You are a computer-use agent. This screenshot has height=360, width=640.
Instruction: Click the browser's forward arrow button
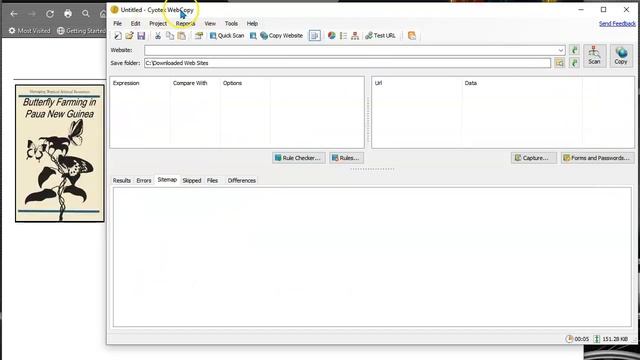pyautogui.click(x=32, y=14)
